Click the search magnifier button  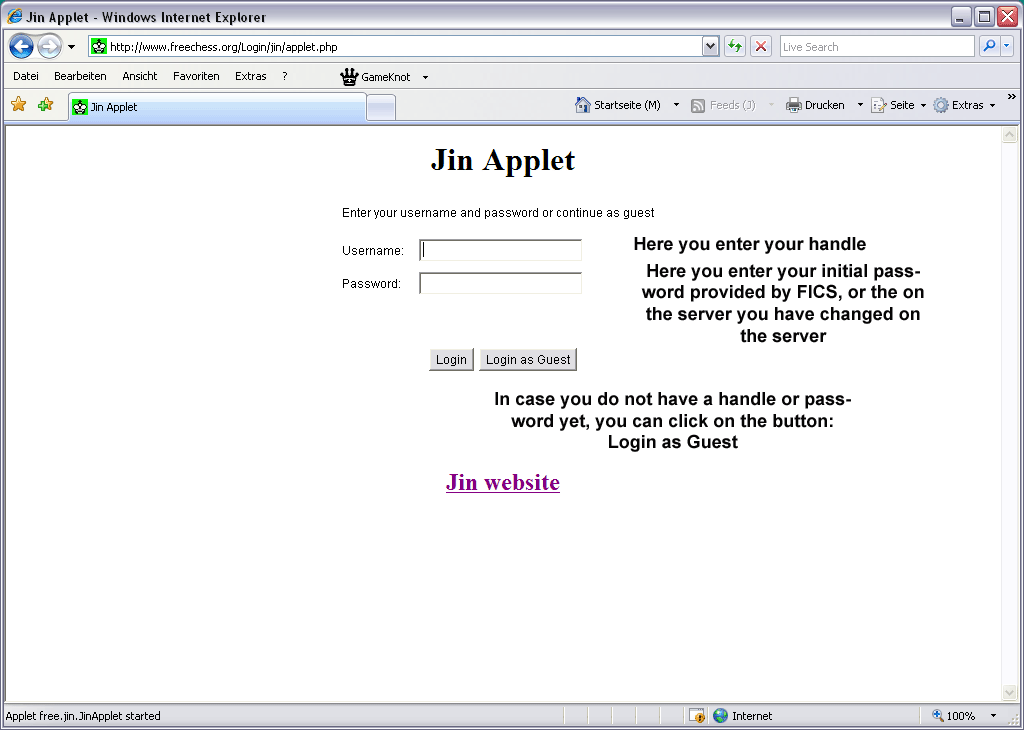[x=989, y=46]
